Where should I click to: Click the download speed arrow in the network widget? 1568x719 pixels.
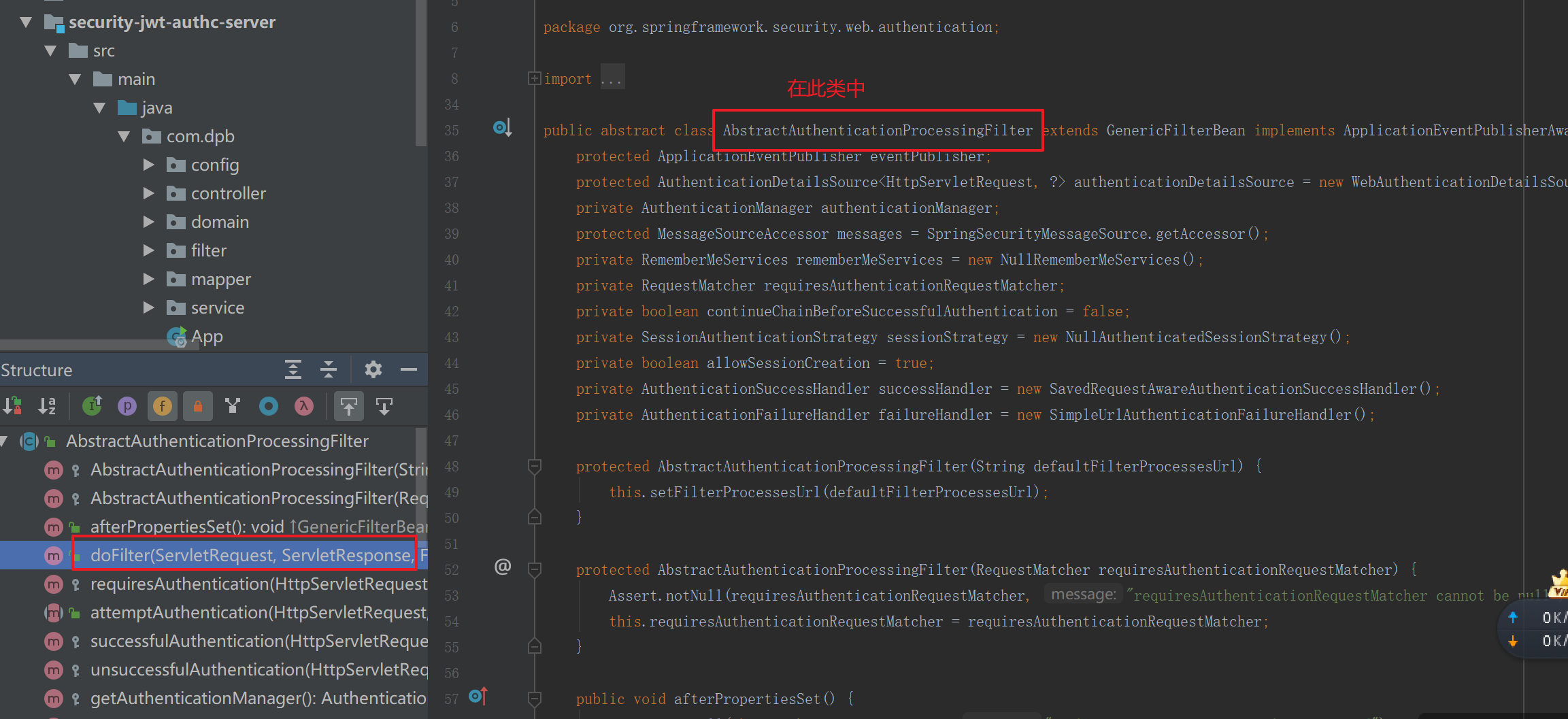1513,641
